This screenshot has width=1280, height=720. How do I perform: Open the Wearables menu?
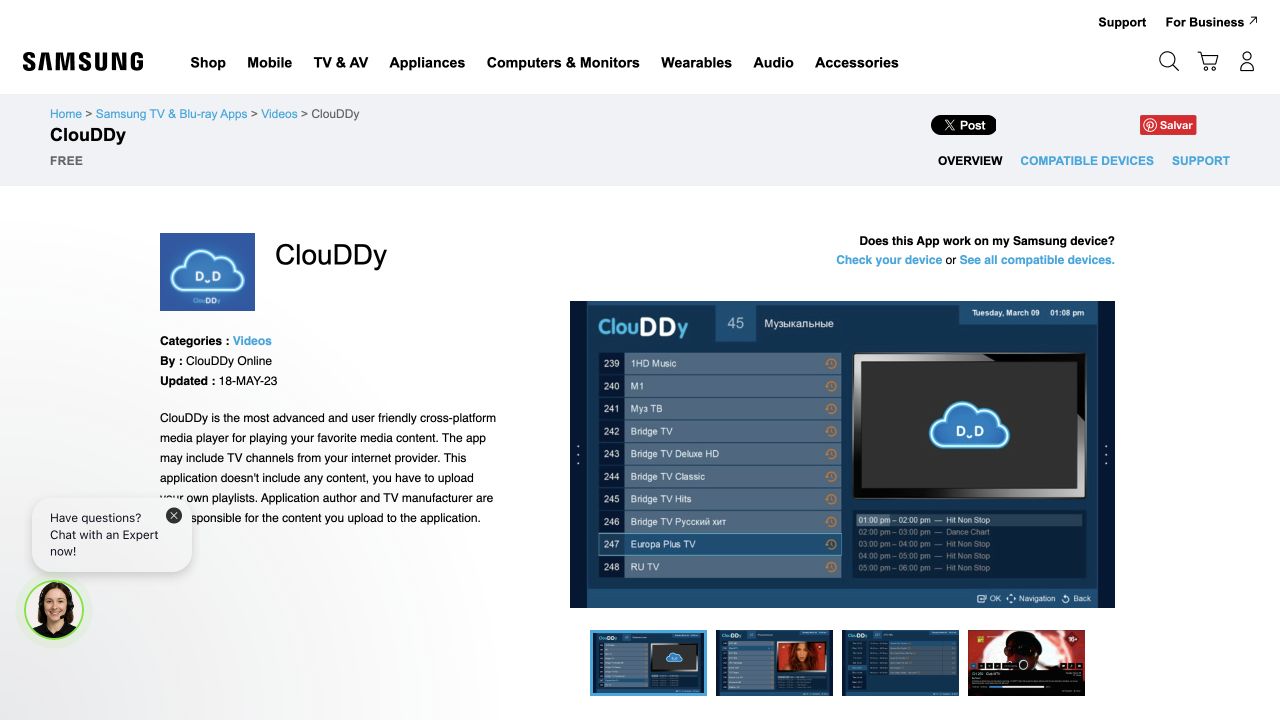coord(696,62)
